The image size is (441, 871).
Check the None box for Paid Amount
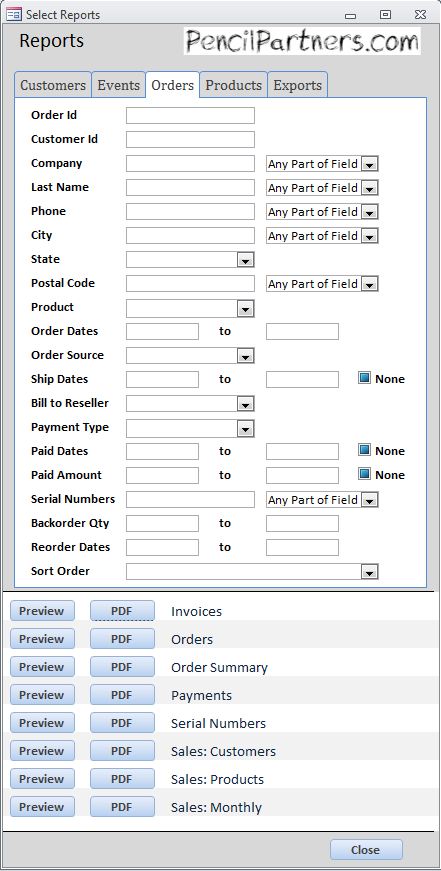pos(364,474)
